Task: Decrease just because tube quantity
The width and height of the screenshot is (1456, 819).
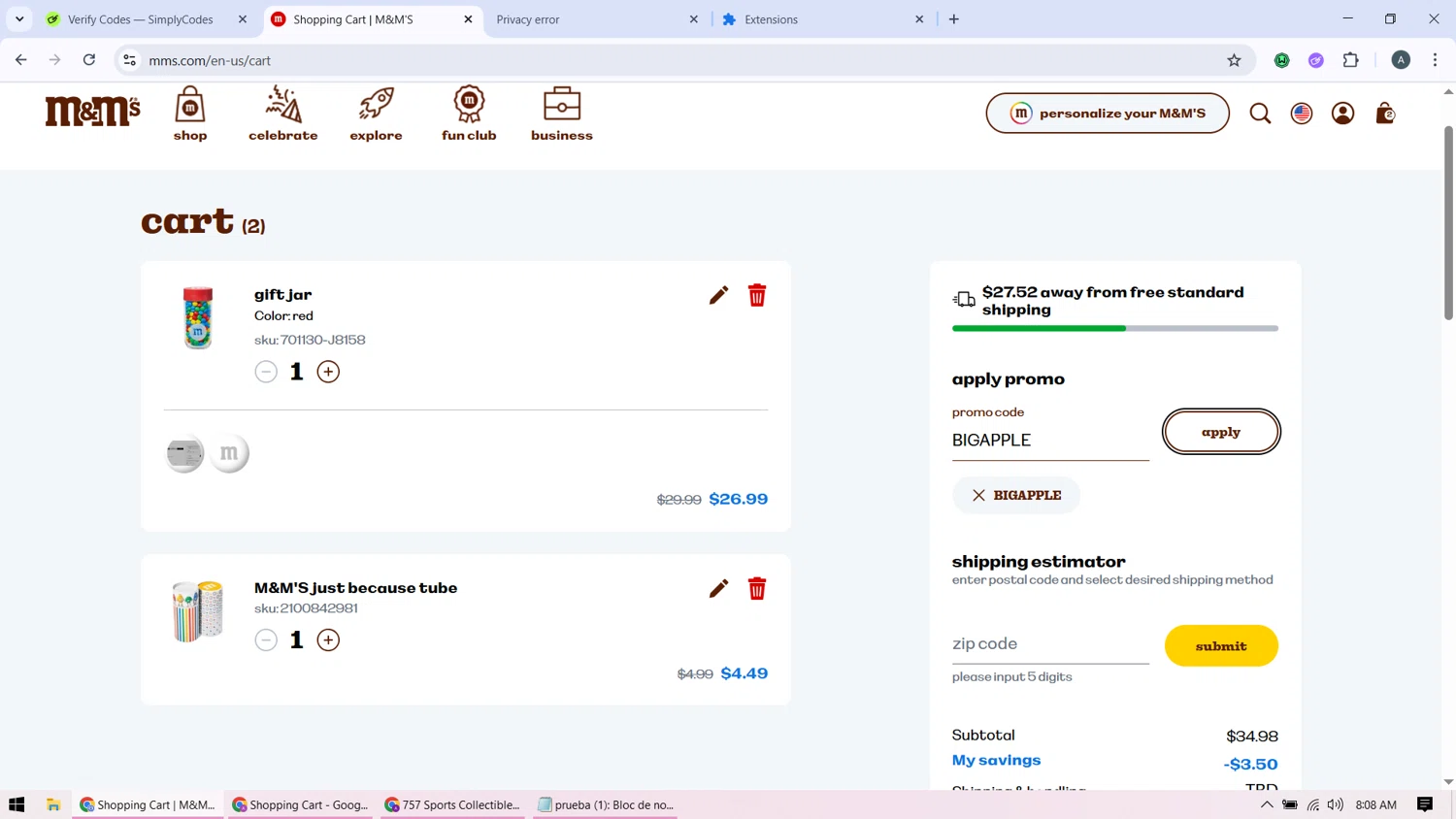Action: pyautogui.click(x=266, y=640)
